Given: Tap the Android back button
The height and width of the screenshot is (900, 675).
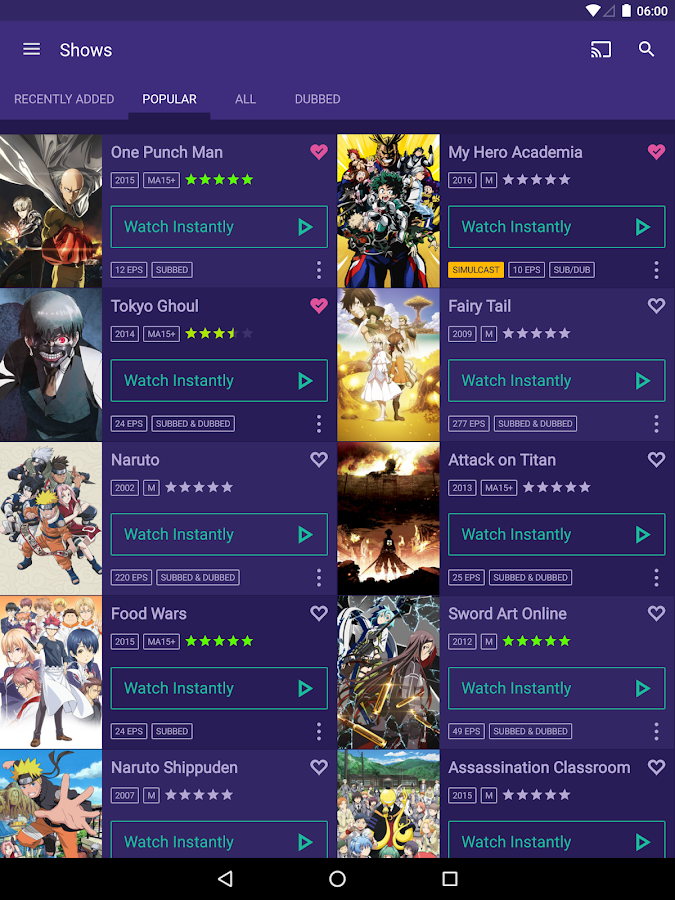Looking at the screenshot, I should pos(226,878).
